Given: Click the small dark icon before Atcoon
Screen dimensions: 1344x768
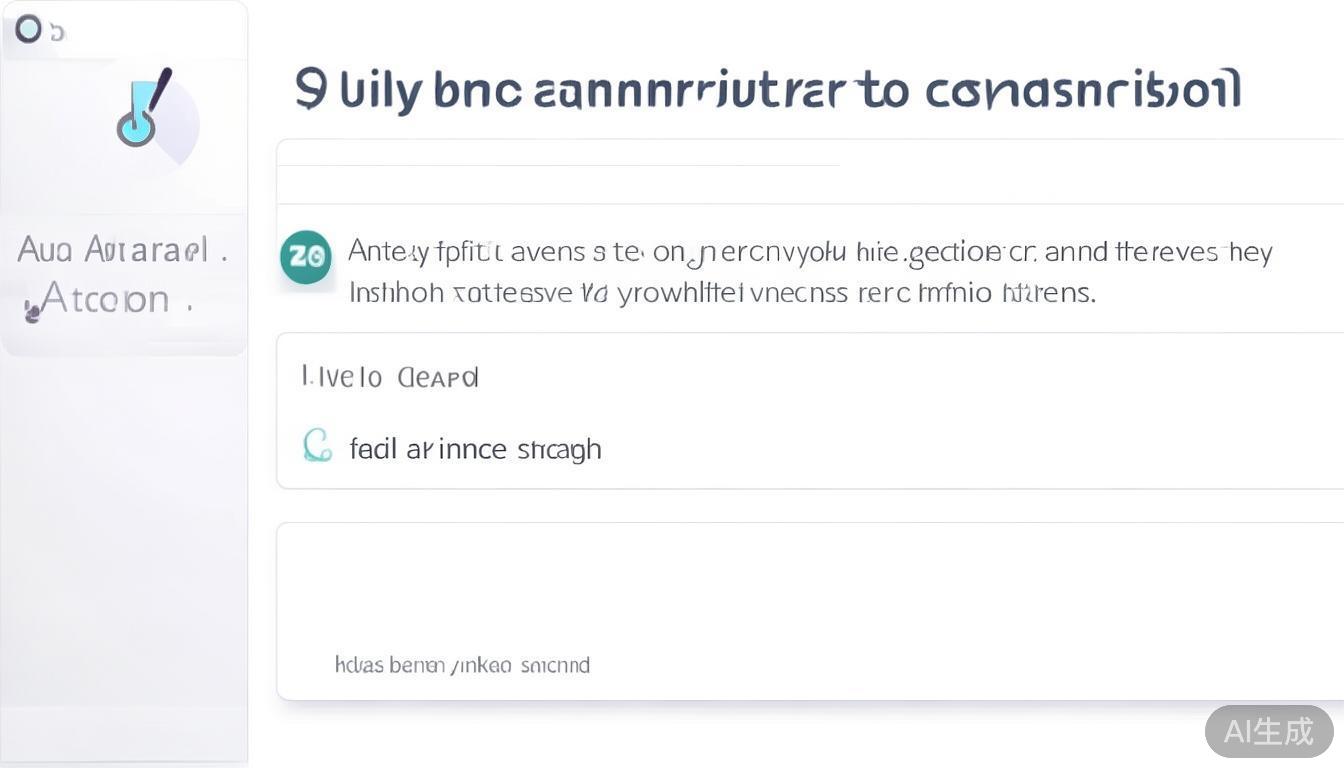Looking at the screenshot, I should 32,312.
